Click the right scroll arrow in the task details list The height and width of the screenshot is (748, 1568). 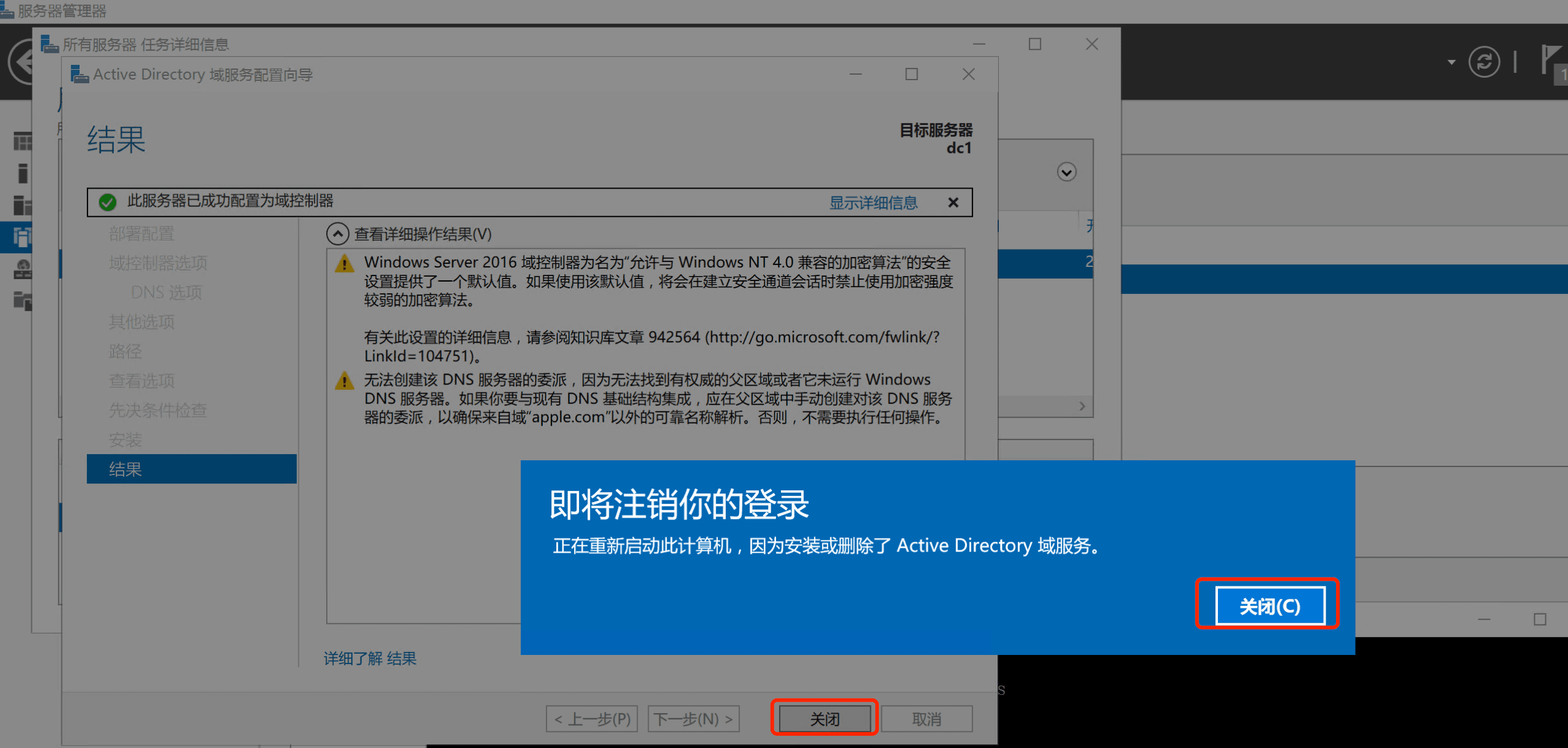pos(1082,406)
